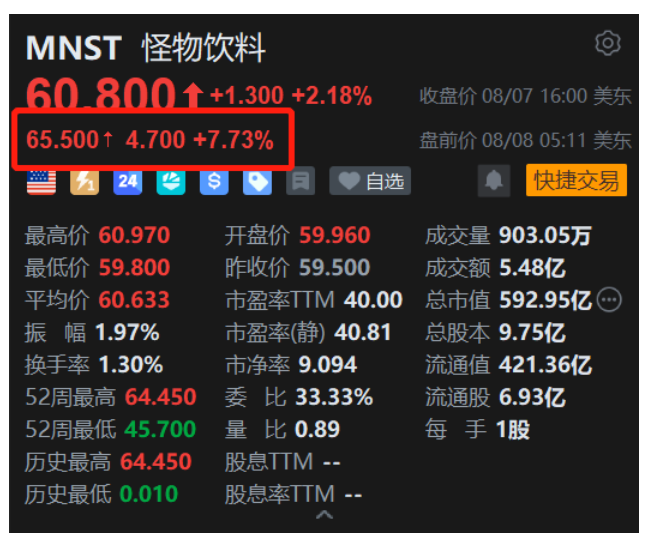The image size is (647, 548).
Task: Click the bell alert icon
Action: pyautogui.click(x=494, y=181)
